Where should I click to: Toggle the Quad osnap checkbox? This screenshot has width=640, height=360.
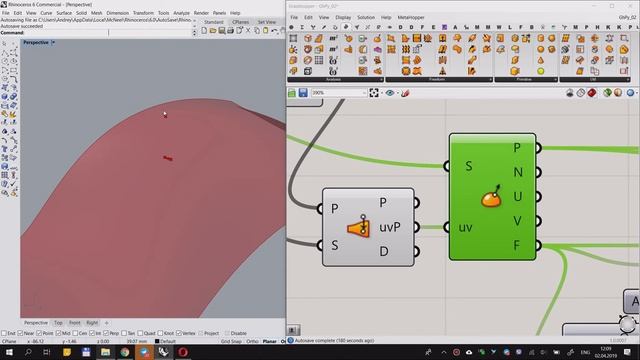pos(140,333)
